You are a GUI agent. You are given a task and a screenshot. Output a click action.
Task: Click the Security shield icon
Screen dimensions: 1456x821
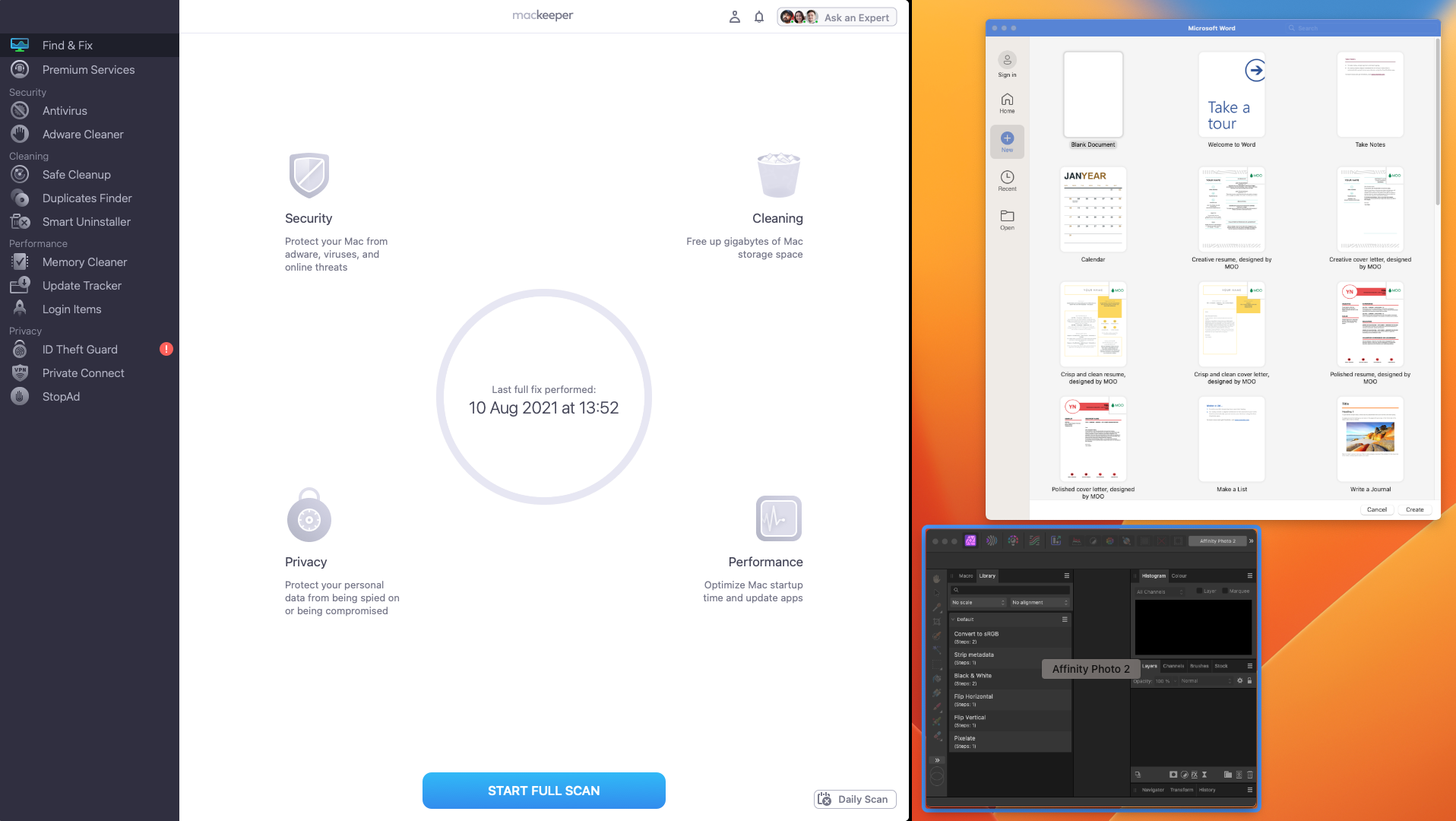click(x=309, y=176)
